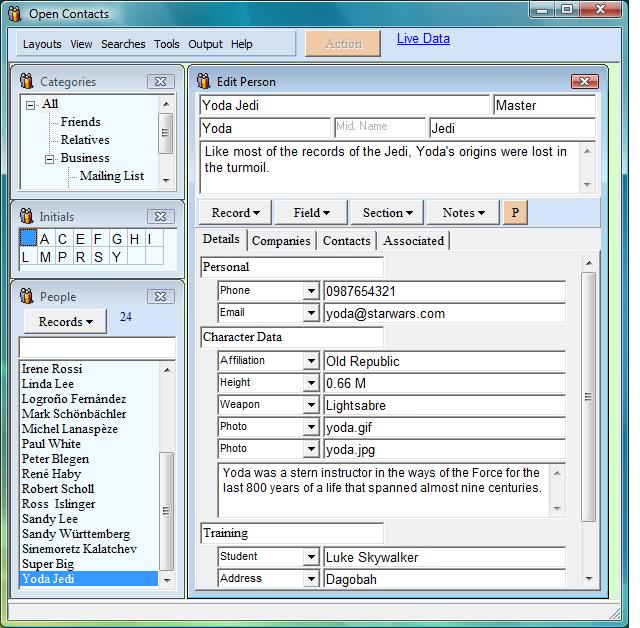Filter people by initial Y
640x628 pixels.
coord(116,257)
